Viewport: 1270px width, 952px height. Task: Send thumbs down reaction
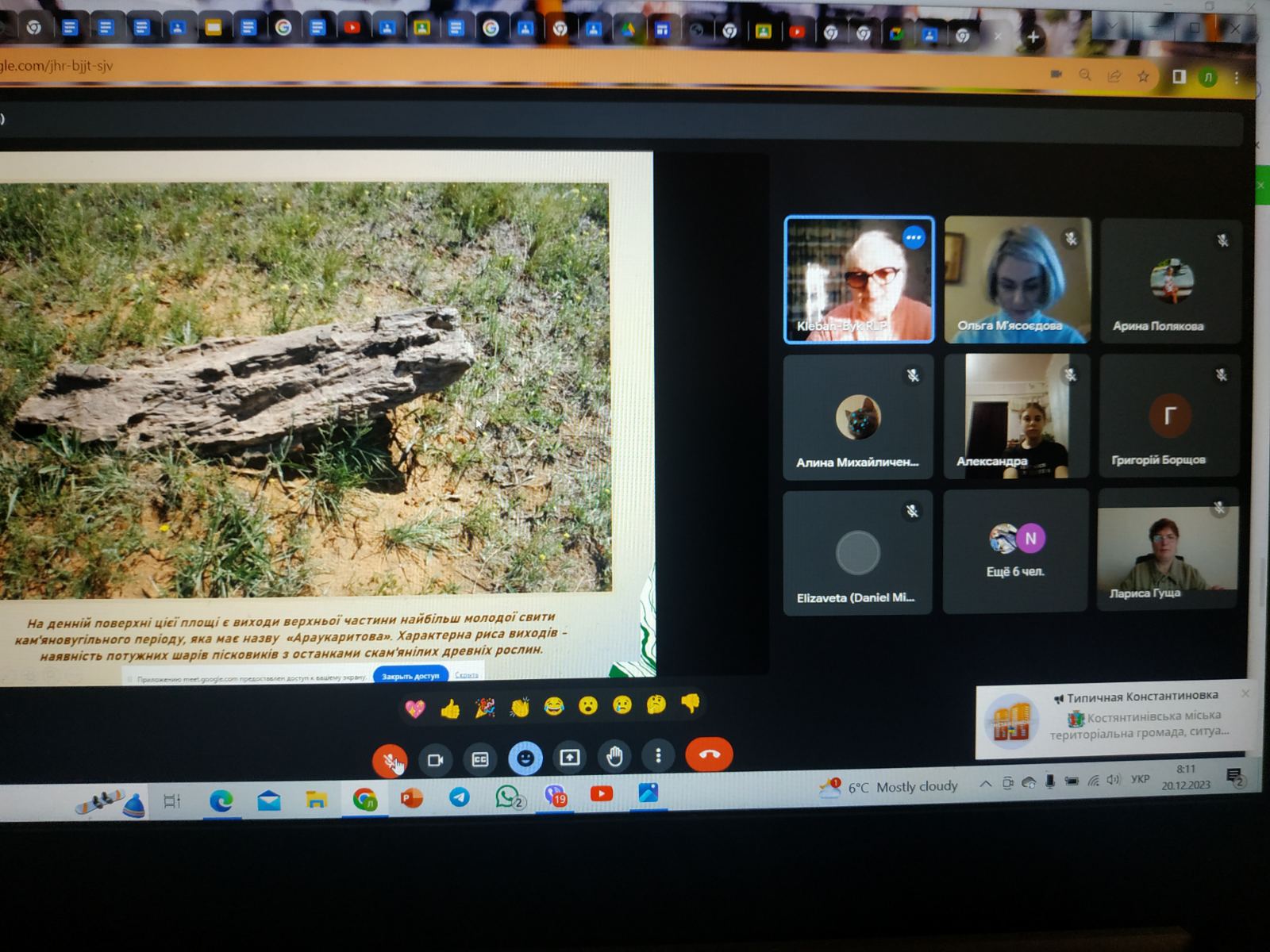pos(691,704)
